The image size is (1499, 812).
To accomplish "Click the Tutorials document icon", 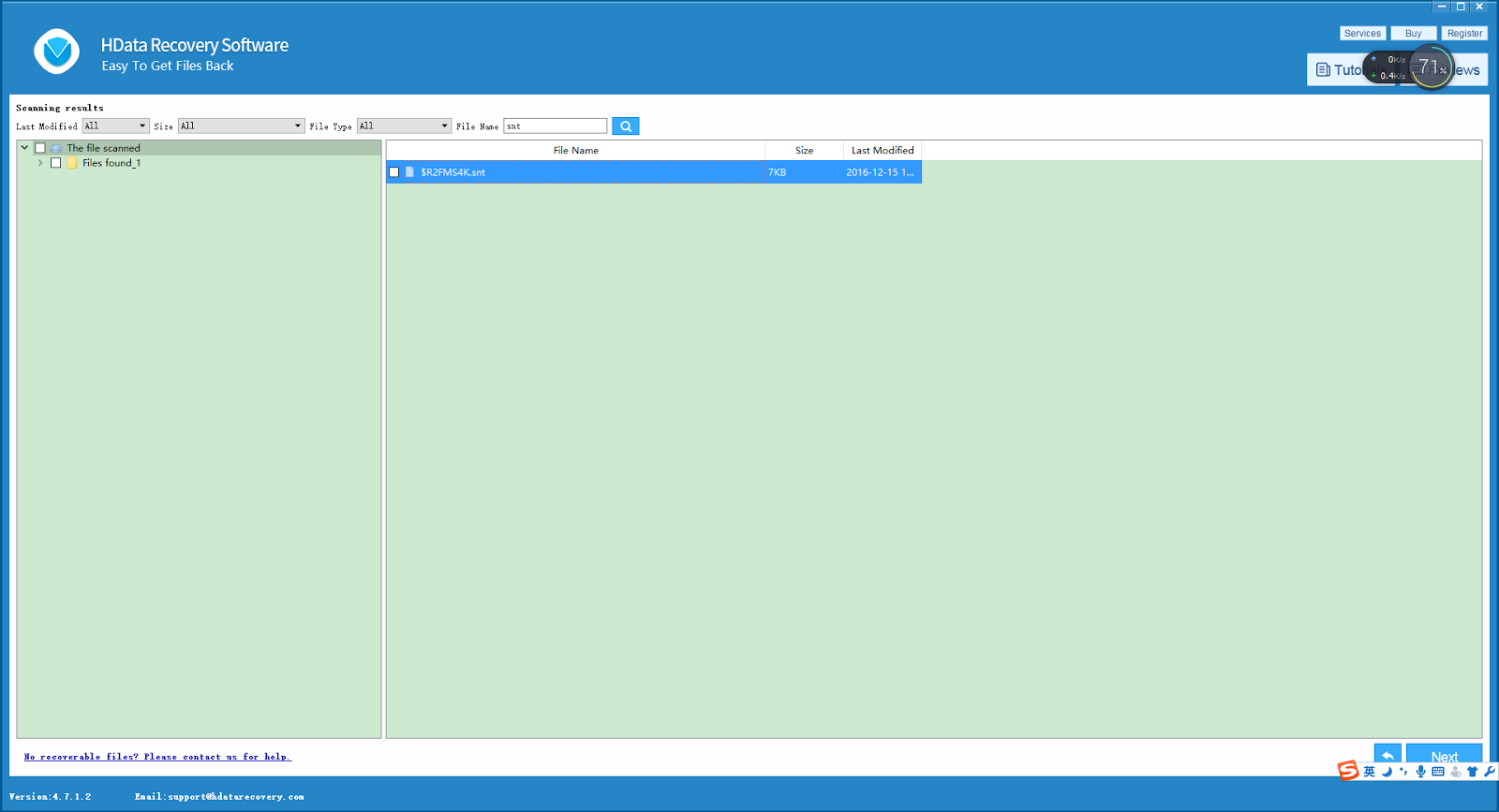I will tap(1323, 70).
